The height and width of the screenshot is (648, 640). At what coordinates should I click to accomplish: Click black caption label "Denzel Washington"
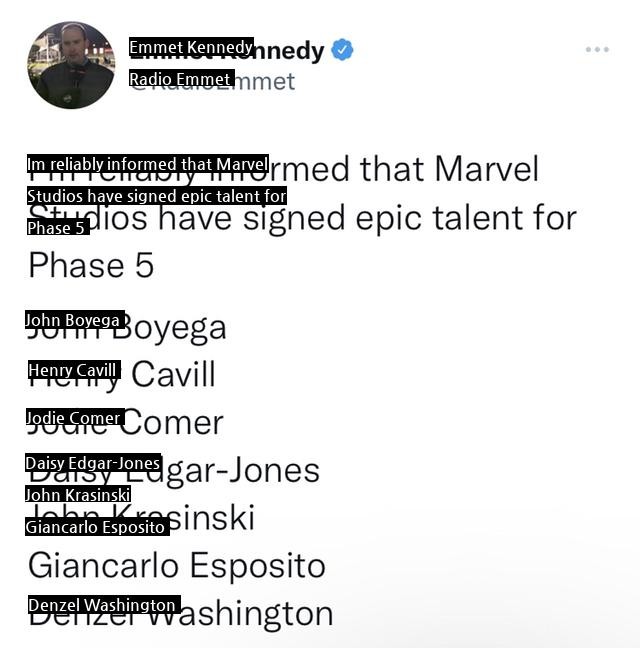[x=102, y=605]
